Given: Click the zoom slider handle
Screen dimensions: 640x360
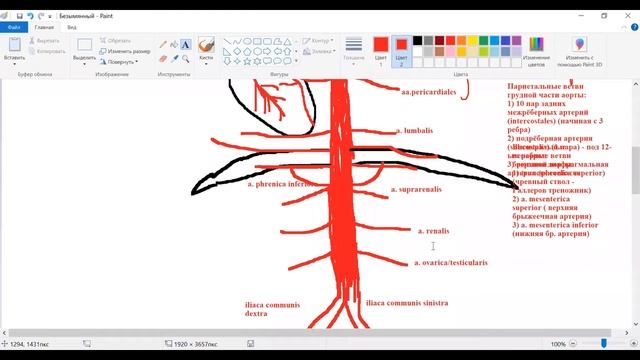Looking at the screenshot, I should pyautogui.click(x=604, y=344).
